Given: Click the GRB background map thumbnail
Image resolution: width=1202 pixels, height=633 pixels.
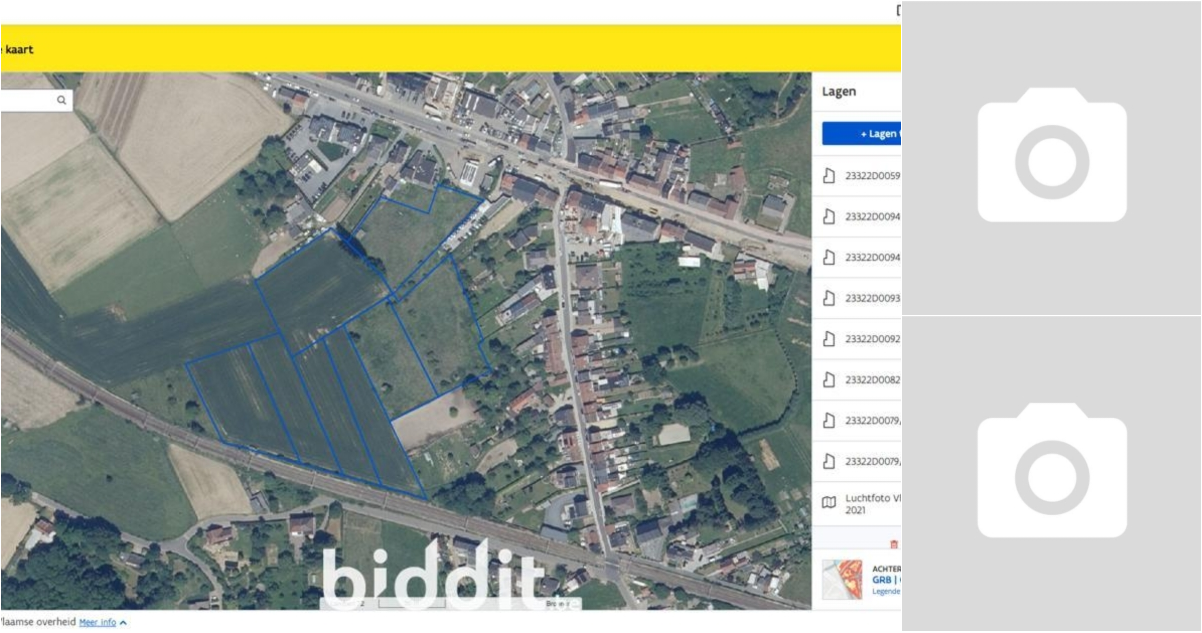Looking at the screenshot, I should (x=842, y=579).
